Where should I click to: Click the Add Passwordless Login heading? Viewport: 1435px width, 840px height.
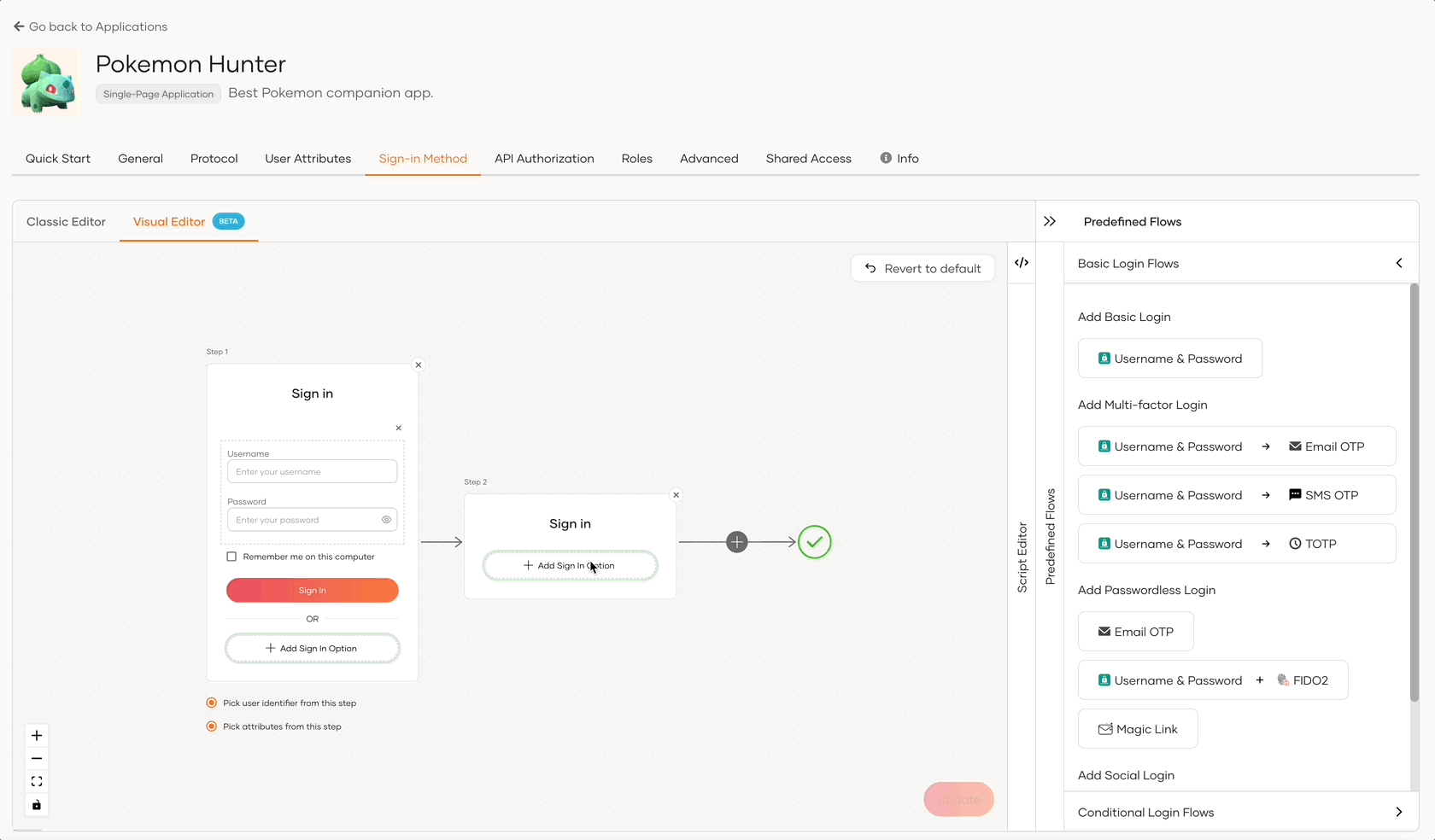1146,590
